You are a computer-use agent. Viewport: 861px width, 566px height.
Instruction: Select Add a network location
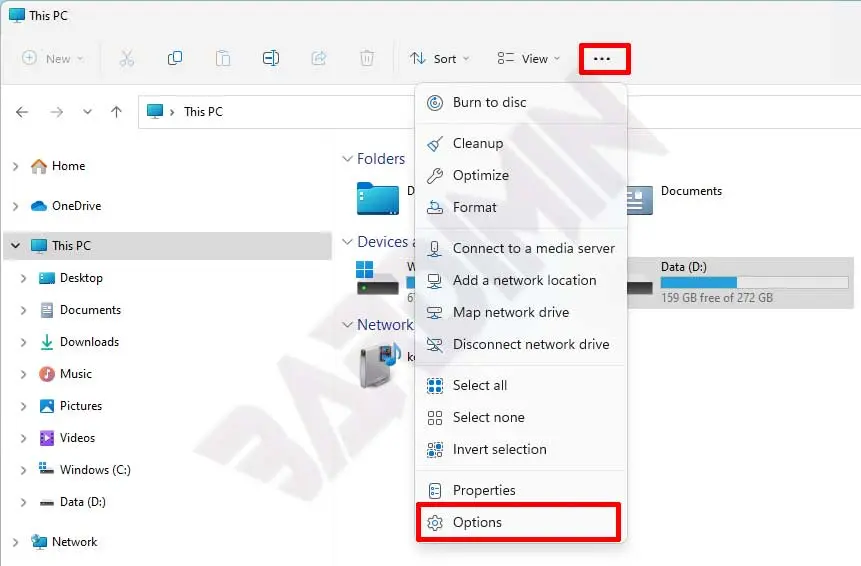click(521, 281)
